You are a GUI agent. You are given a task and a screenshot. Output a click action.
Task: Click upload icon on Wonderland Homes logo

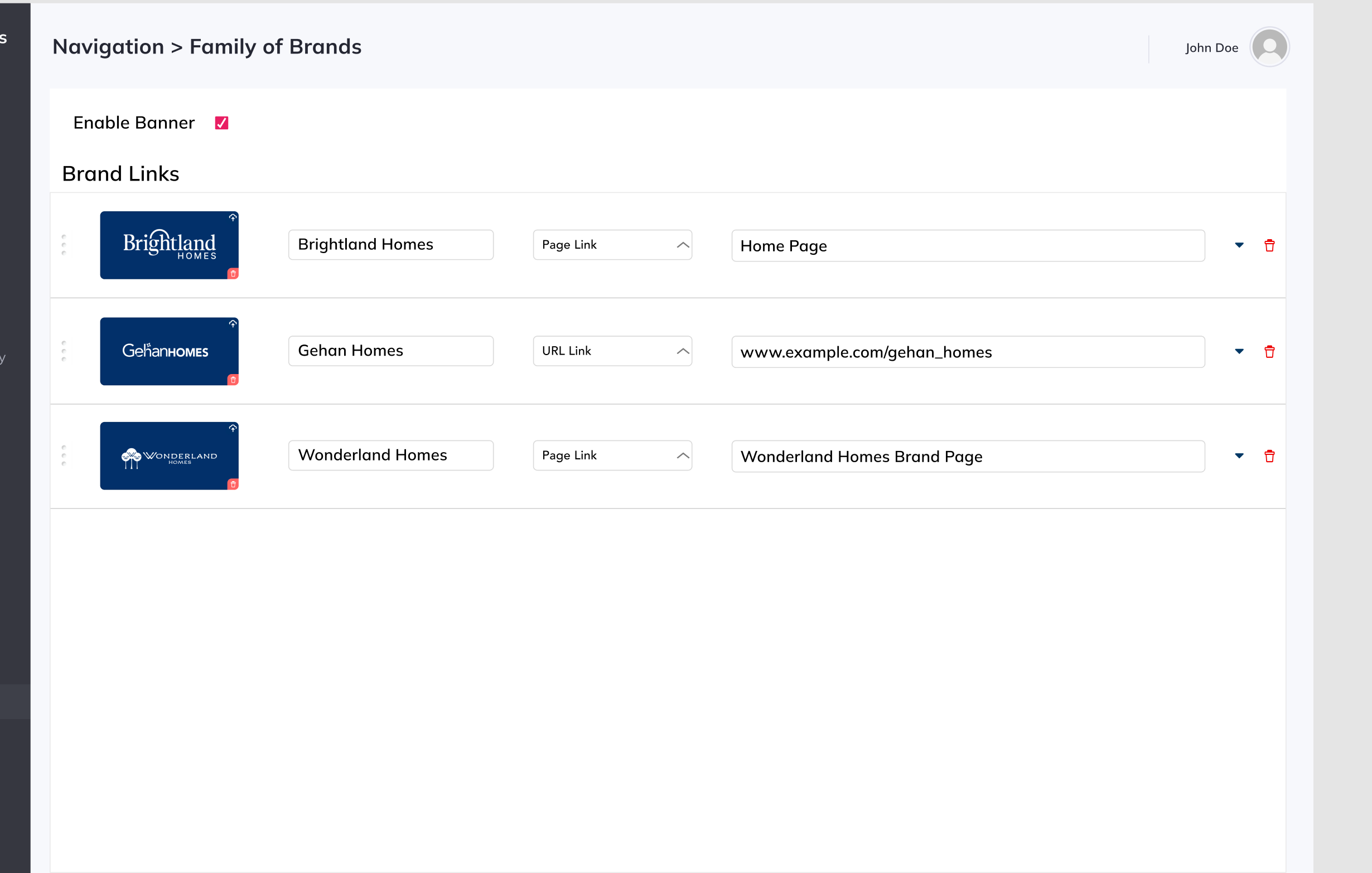pyautogui.click(x=233, y=428)
